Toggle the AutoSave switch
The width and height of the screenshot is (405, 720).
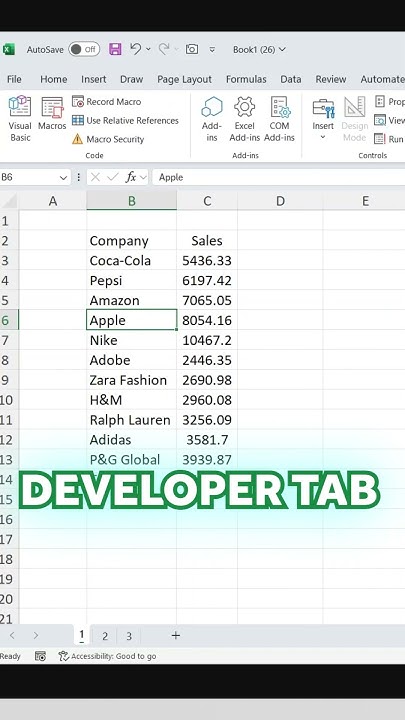(84, 49)
